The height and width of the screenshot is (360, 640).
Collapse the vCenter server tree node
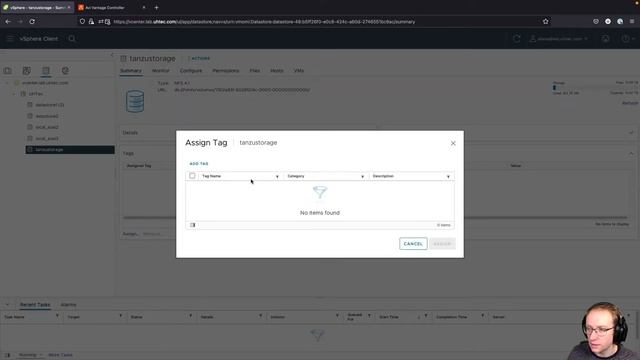7,83
